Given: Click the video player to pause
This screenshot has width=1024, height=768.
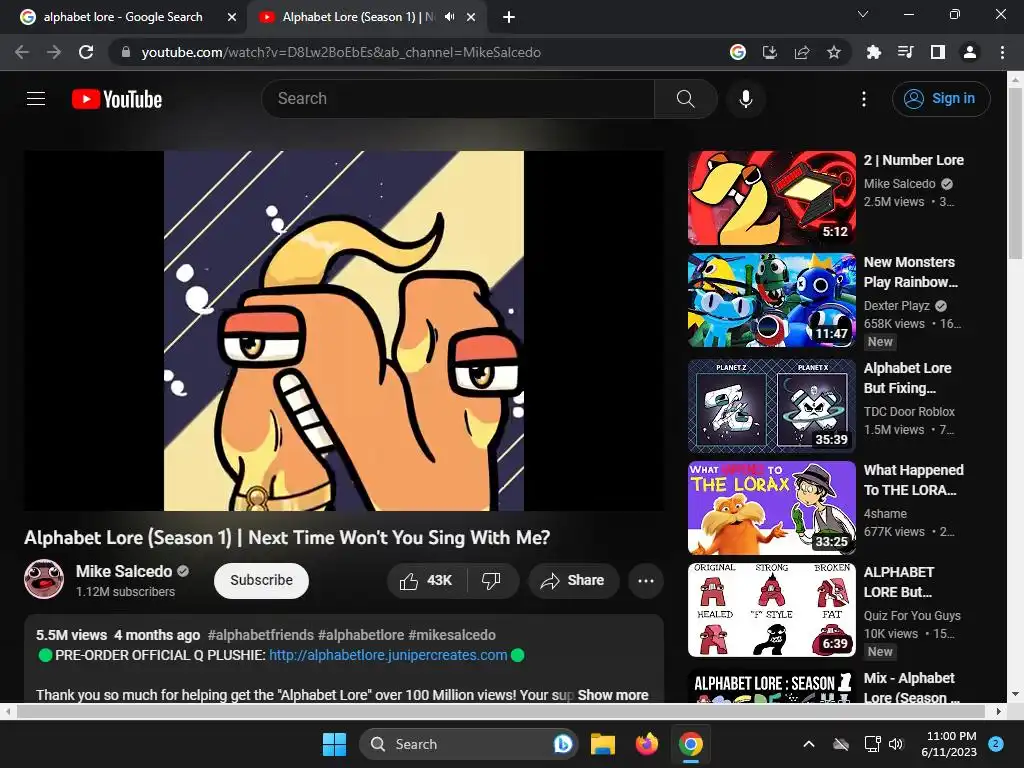Looking at the screenshot, I should pos(344,330).
